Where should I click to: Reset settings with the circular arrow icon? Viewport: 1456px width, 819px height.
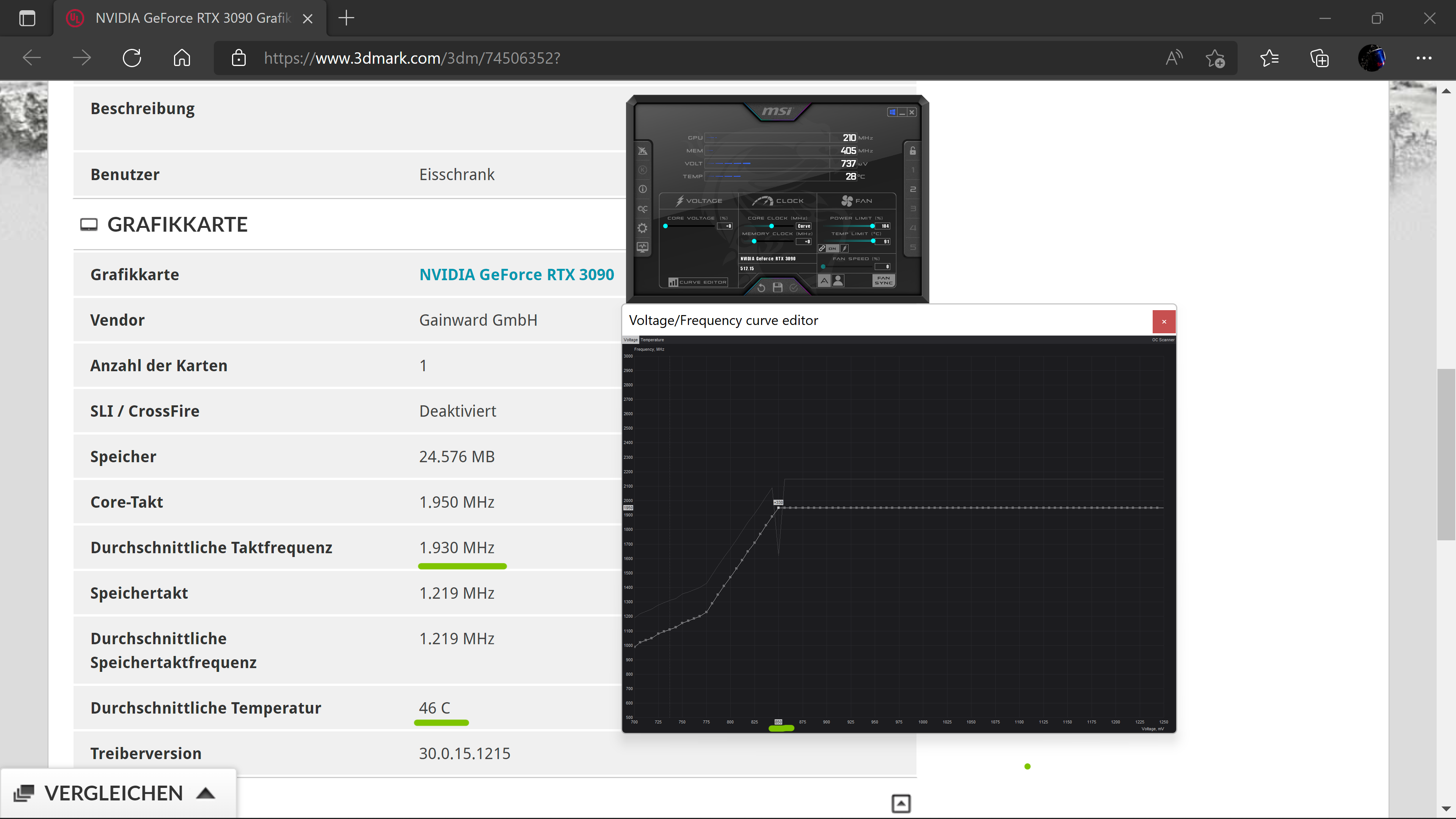761,288
